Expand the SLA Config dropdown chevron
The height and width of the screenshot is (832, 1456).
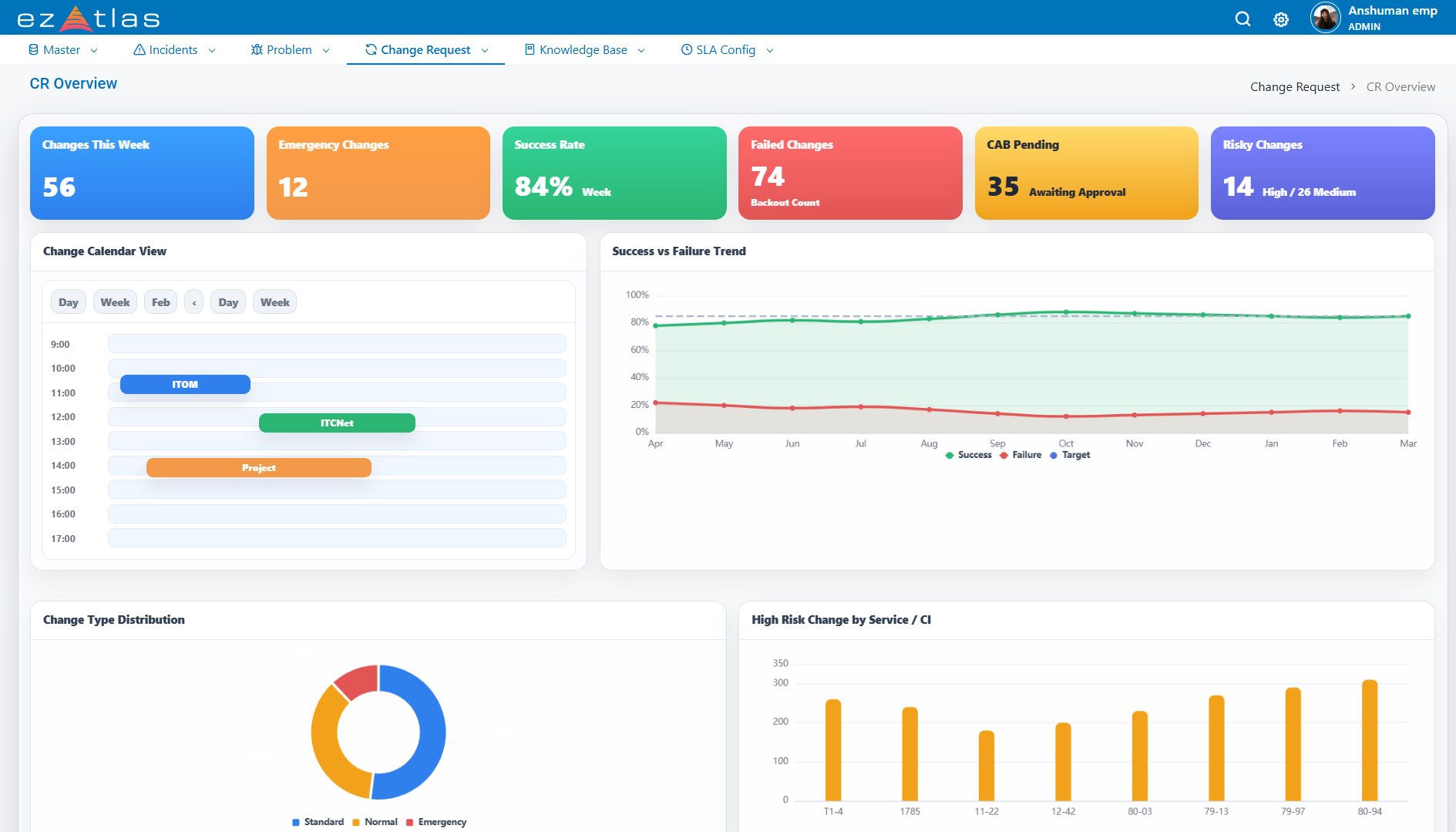769,51
